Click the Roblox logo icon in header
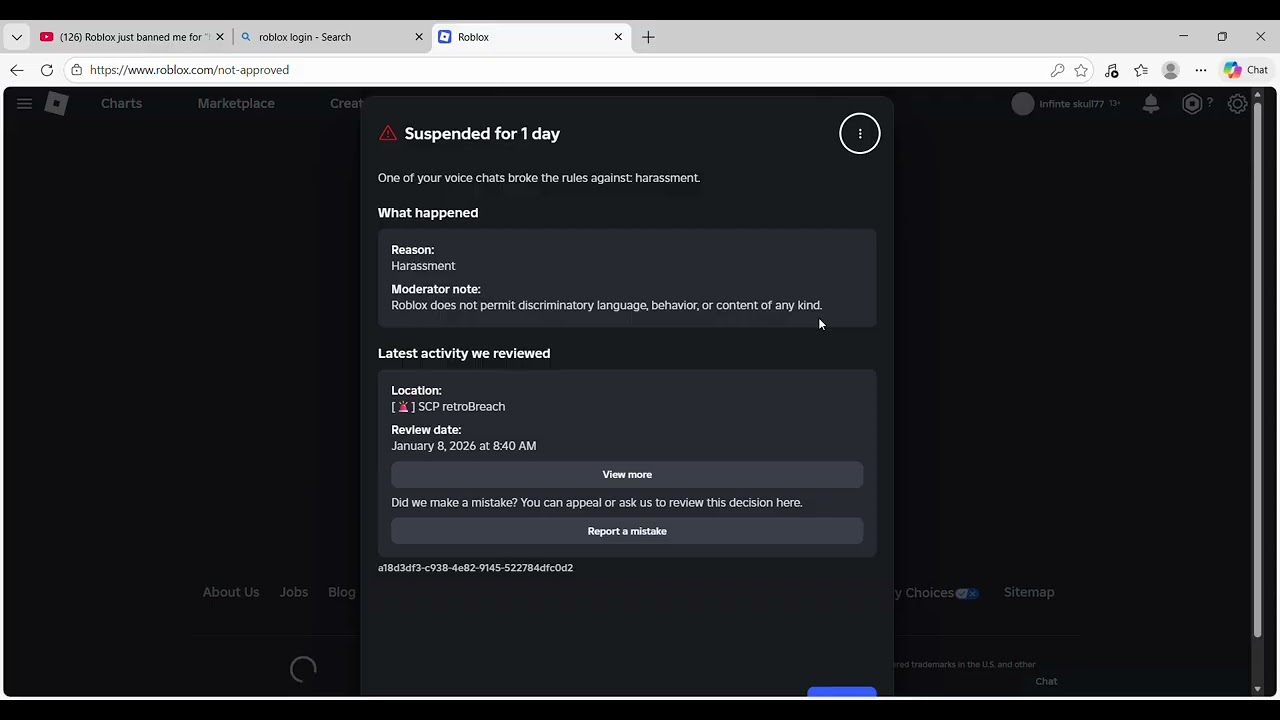1280x720 pixels. [57, 103]
